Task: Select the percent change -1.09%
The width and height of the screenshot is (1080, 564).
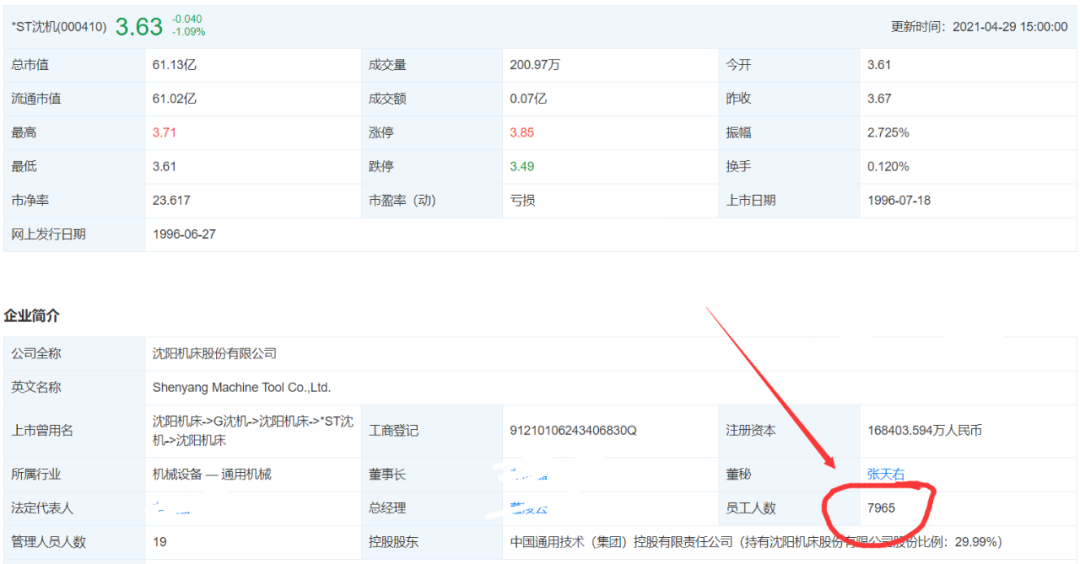Action: click(x=188, y=32)
